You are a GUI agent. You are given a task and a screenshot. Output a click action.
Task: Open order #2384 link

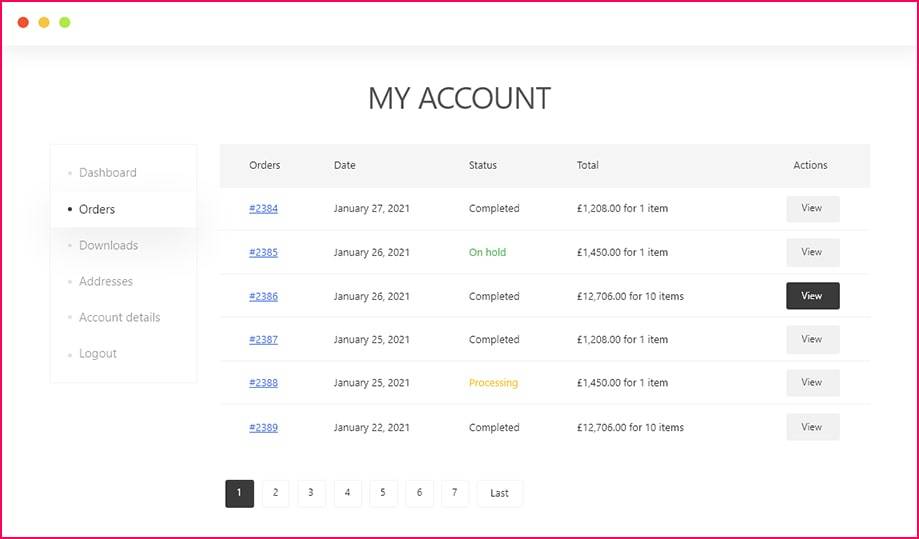click(x=263, y=209)
